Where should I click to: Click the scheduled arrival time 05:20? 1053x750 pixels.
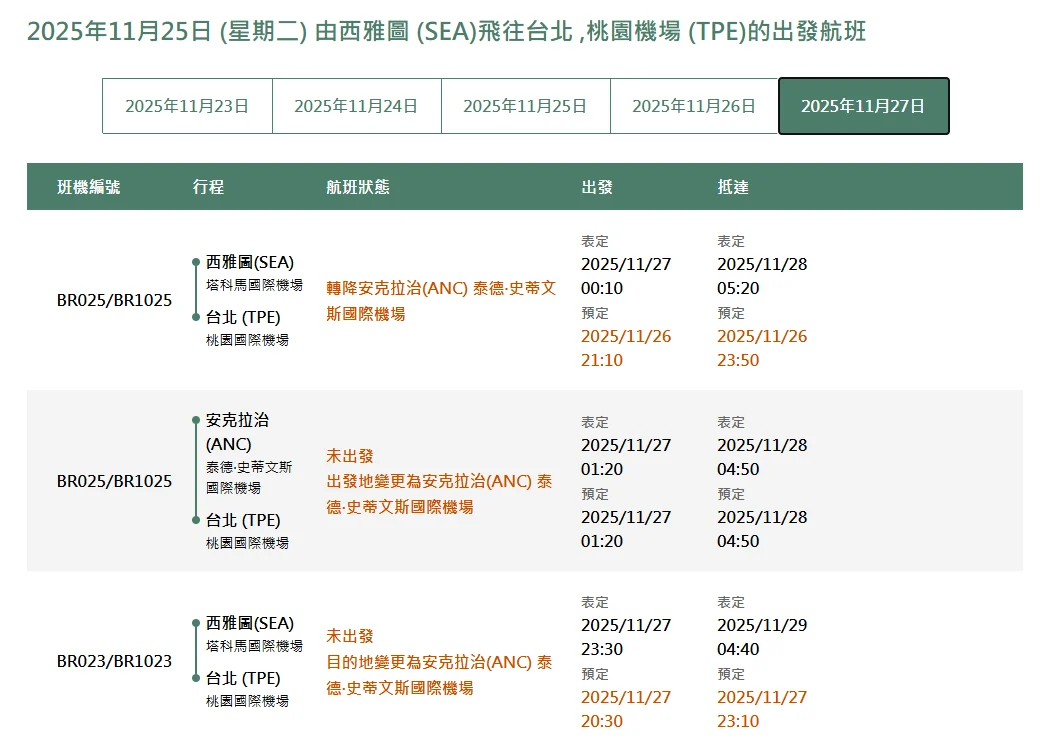[x=738, y=288]
